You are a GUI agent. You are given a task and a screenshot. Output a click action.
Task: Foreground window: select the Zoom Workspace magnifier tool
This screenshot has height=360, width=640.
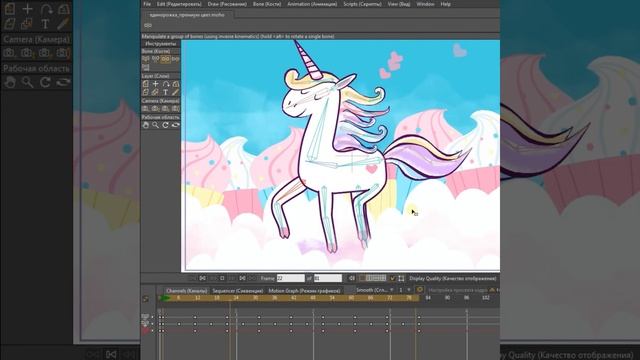coord(156,125)
